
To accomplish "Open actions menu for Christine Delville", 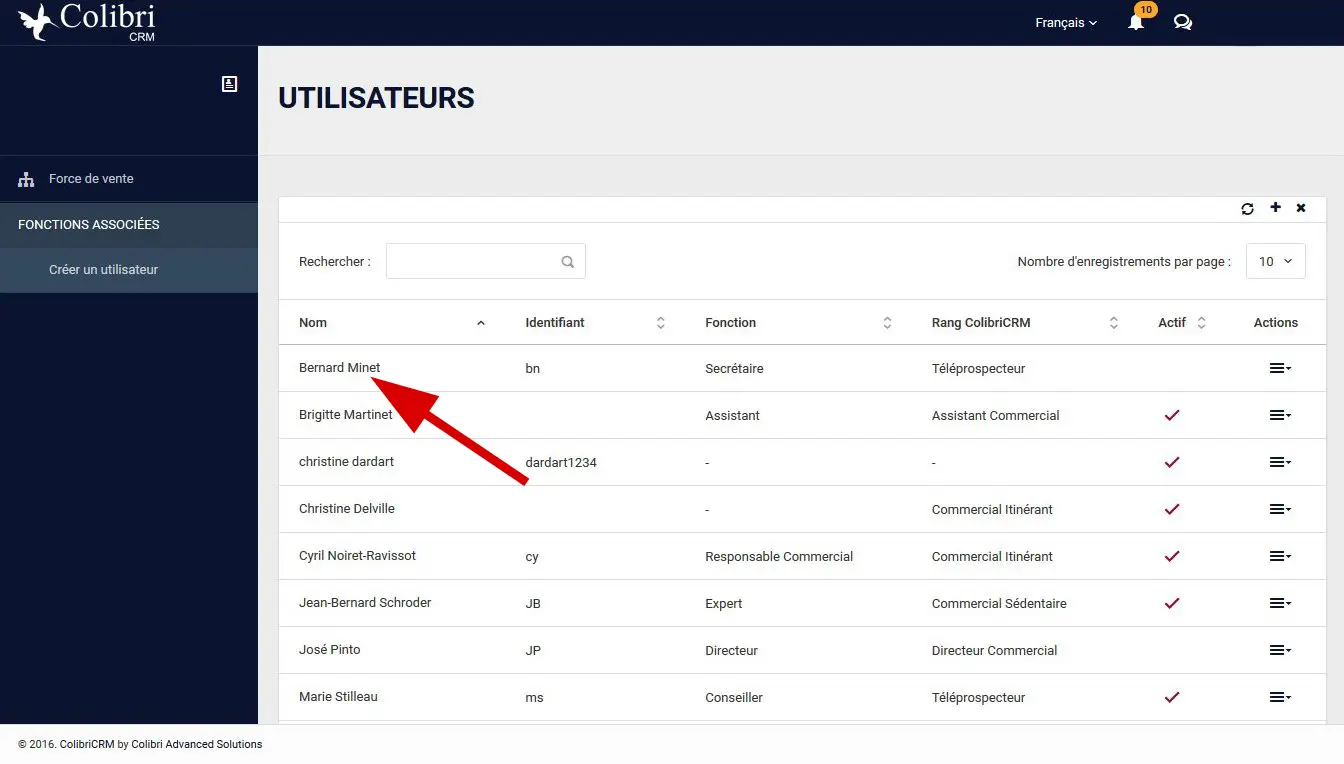I will pos(1280,509).
